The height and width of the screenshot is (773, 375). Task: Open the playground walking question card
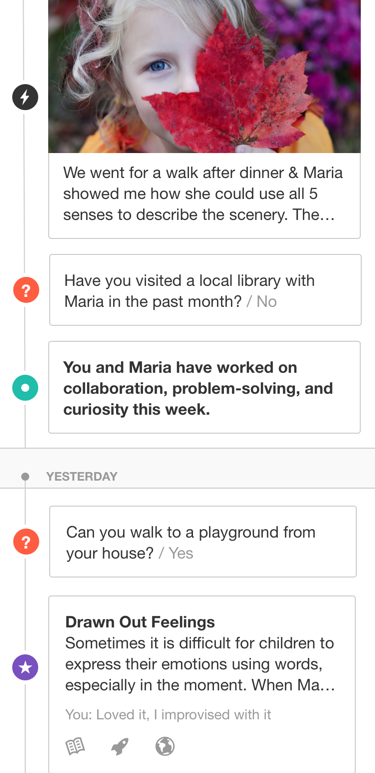203,541
